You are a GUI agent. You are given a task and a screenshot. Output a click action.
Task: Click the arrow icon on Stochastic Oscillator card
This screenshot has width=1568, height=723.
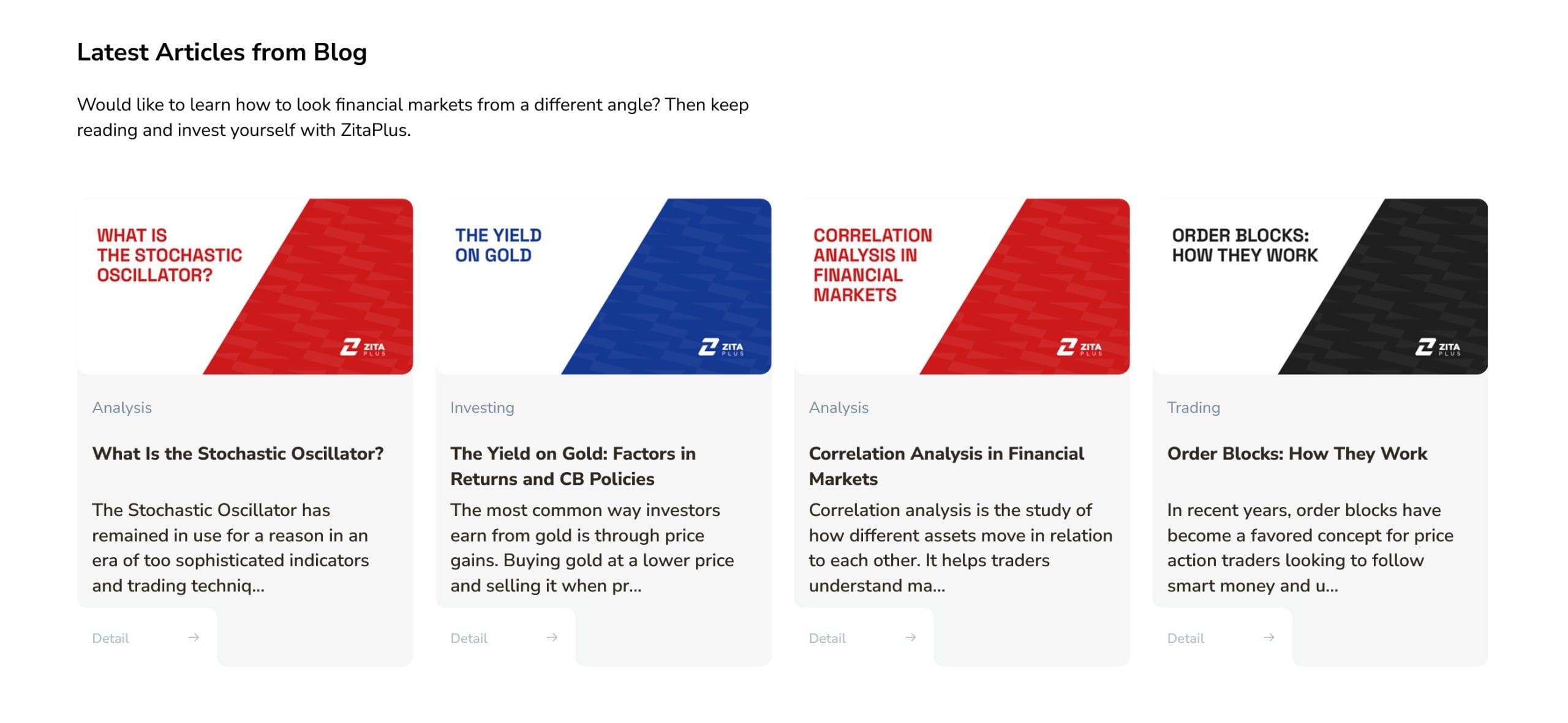pyautogui.click(x=194, y=637)
